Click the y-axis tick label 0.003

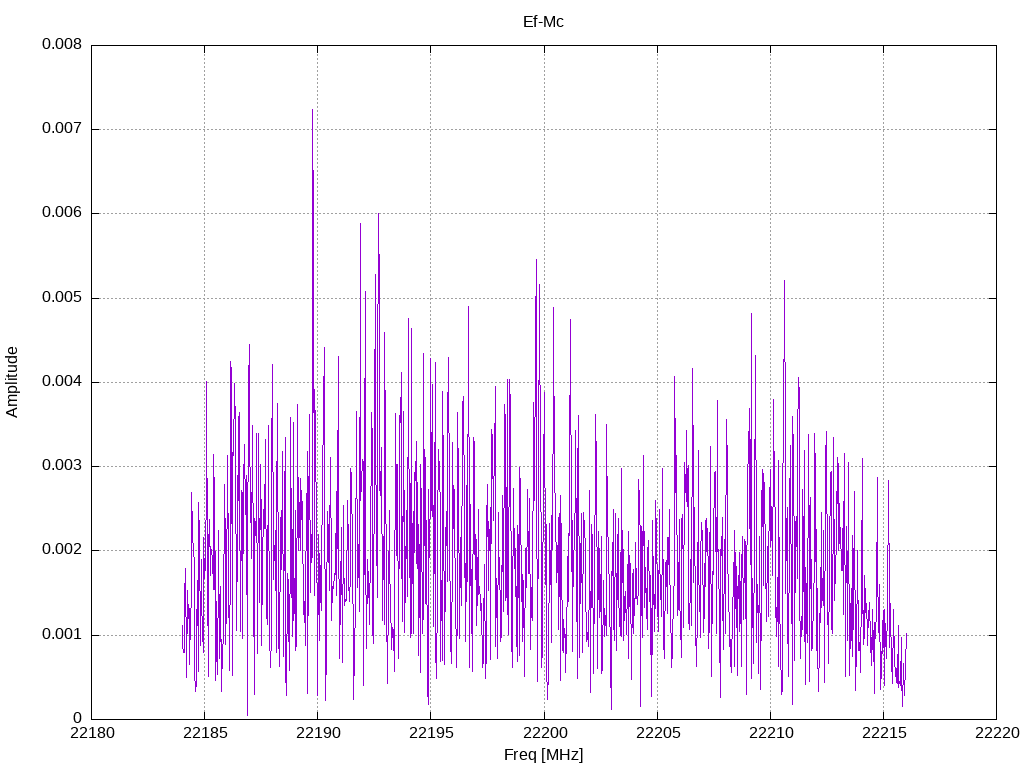(x=62, y=466)
